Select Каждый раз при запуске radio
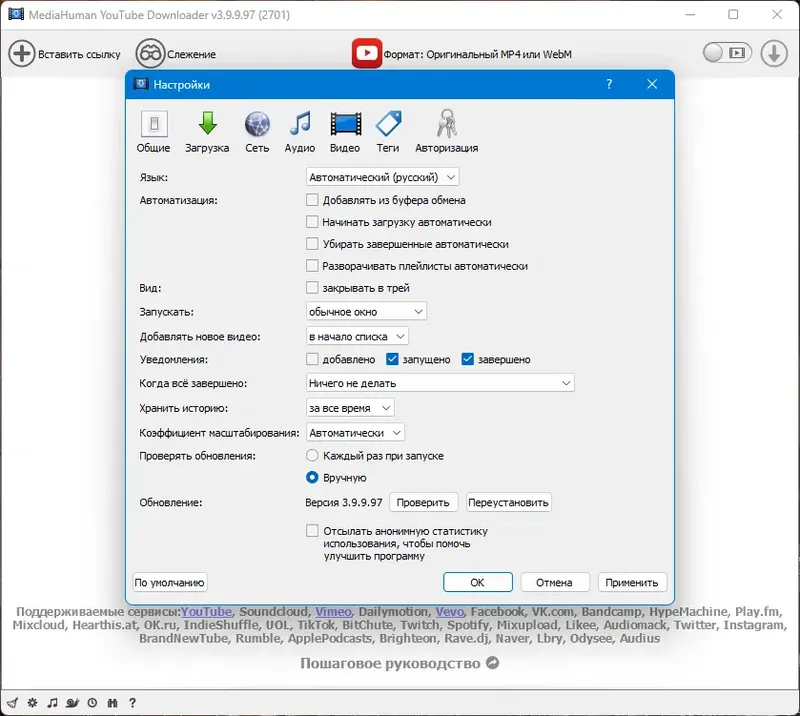This screenshot has height=716, width=800. 312,455
